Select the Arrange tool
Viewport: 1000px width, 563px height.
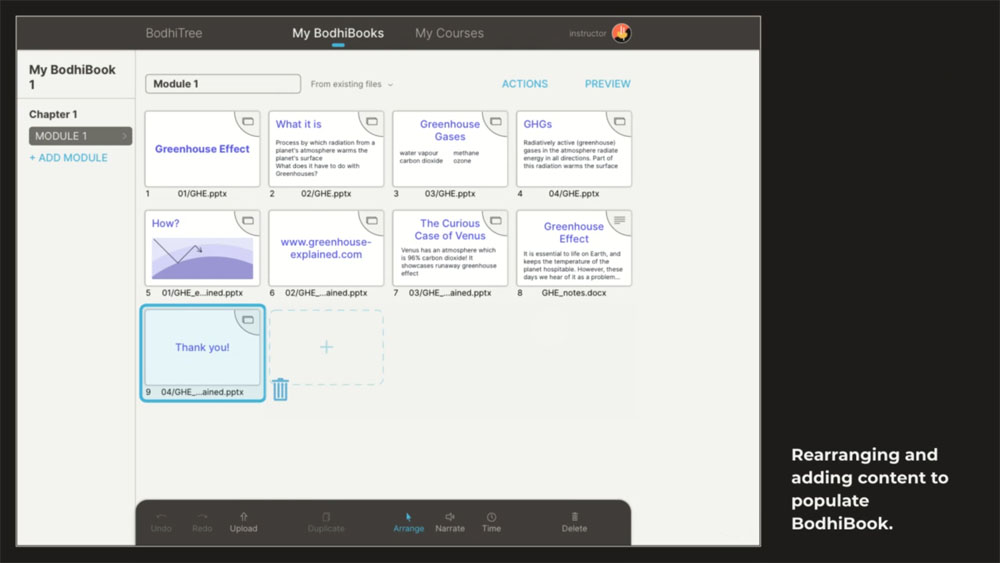[408, 522]
